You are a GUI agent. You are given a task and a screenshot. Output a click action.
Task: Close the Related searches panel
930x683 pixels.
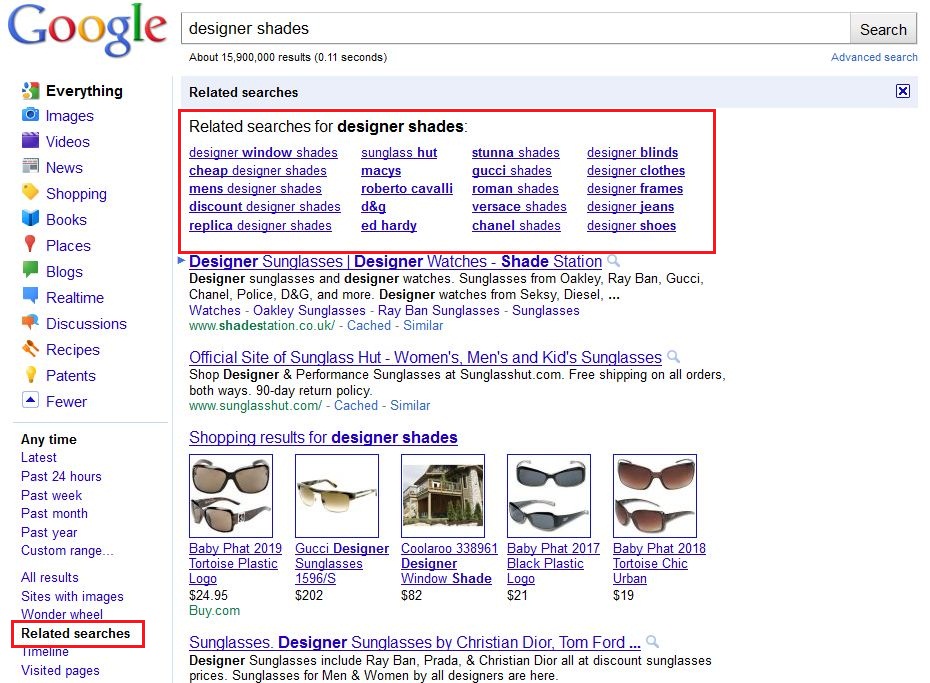point(903,91)
